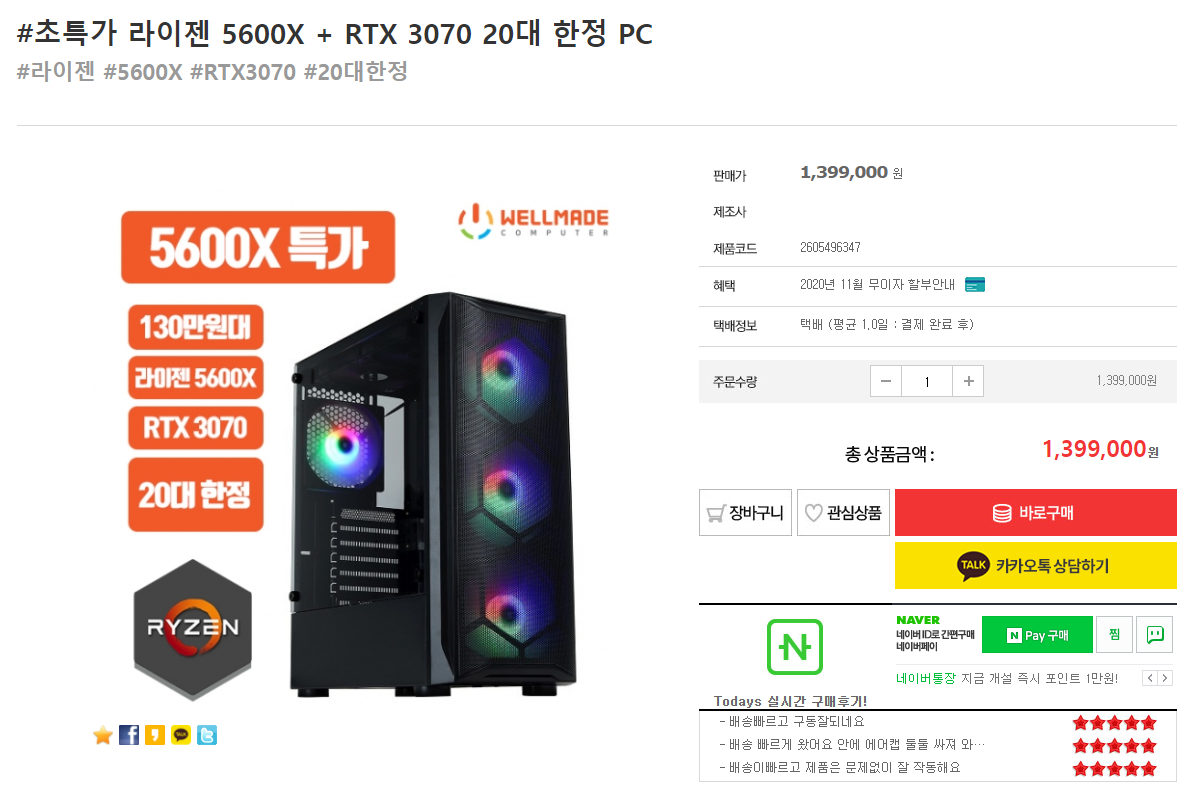Image resolution: width=1187 pixels, height=798 pixels.
Task: Share product on Facebook icon
Action: point(129,735)
